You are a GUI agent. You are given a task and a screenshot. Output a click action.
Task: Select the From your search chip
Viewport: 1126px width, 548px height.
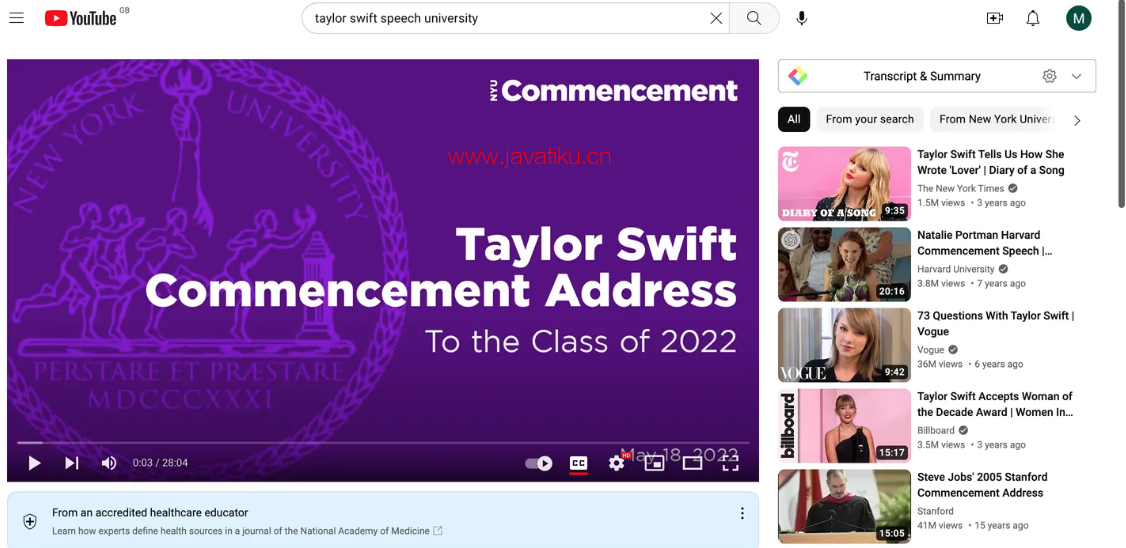point(870,119)
